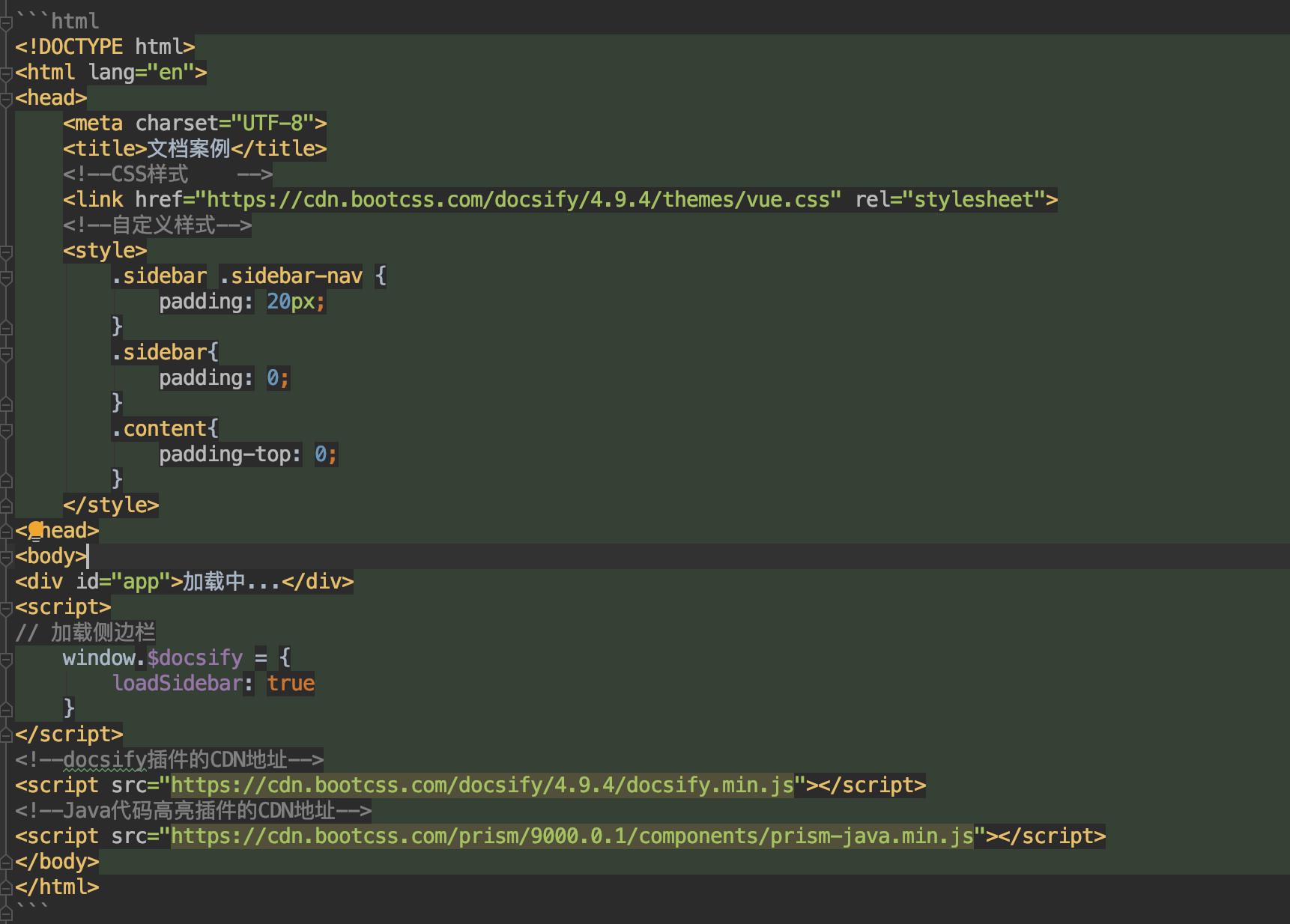Click the true value after loadSidebar

tap(291, 684)
